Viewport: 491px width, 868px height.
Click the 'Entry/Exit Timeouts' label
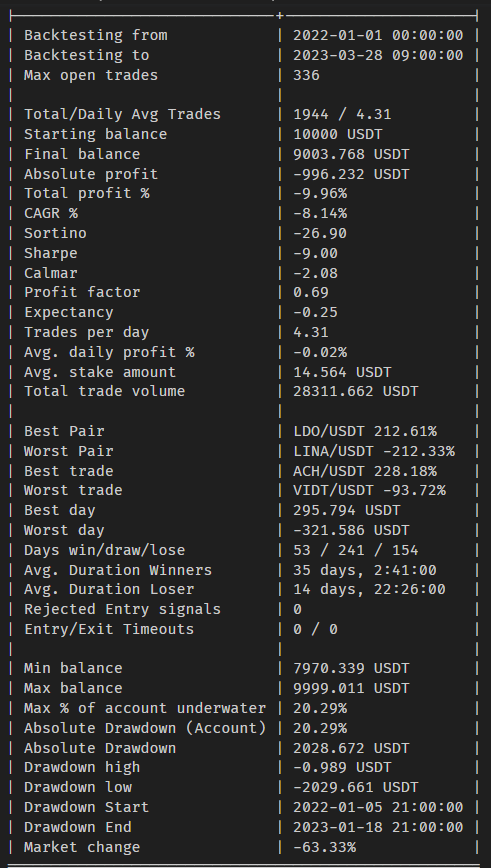(109, 629)
